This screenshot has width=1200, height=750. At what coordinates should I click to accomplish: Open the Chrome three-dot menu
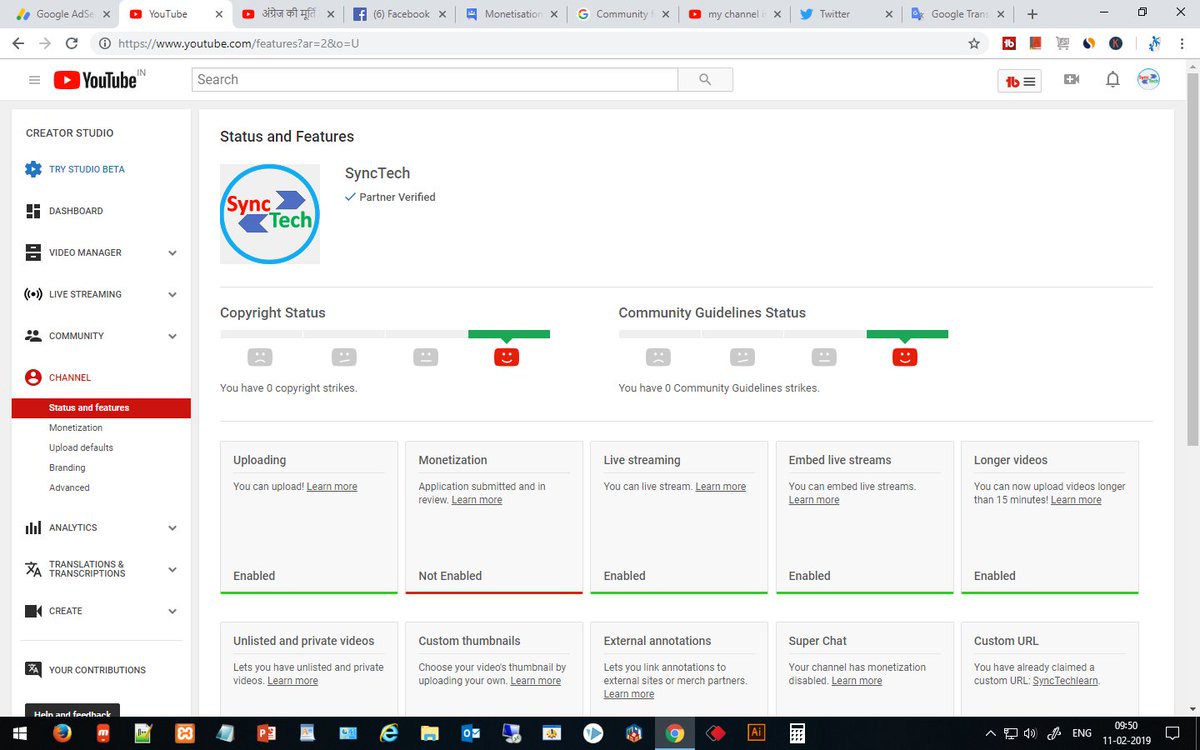1183,44
